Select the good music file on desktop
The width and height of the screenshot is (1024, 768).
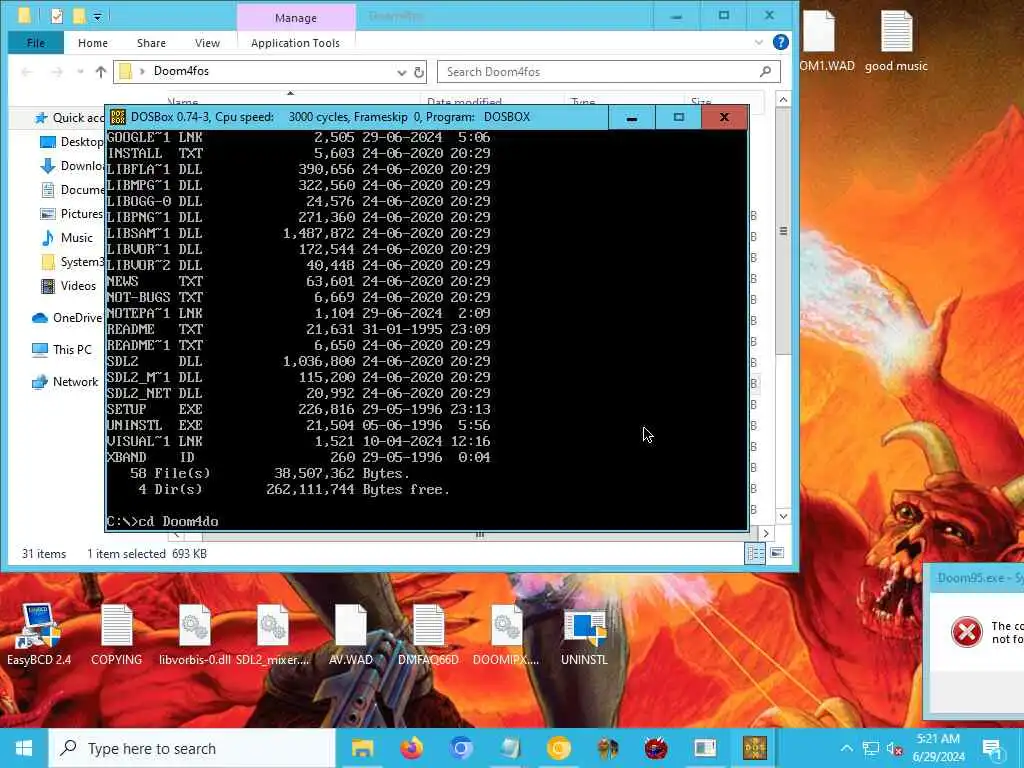pos(896,42)
